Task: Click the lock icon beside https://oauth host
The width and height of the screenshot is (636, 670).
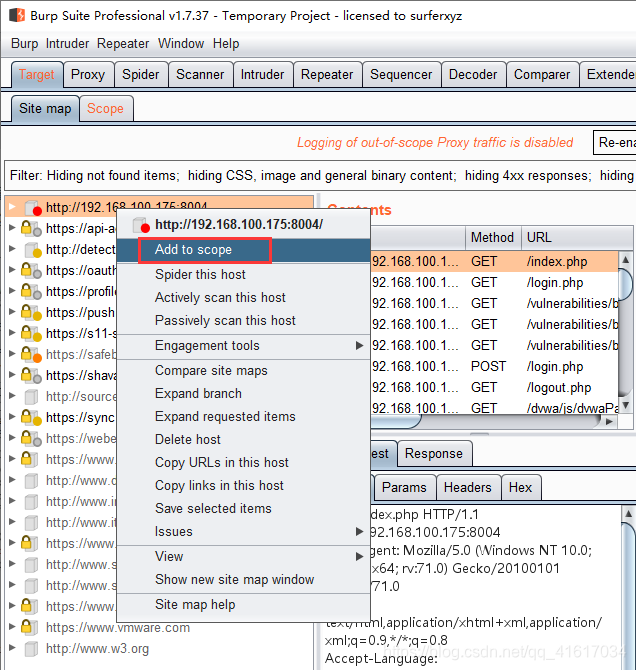Action: coord(31,270)
